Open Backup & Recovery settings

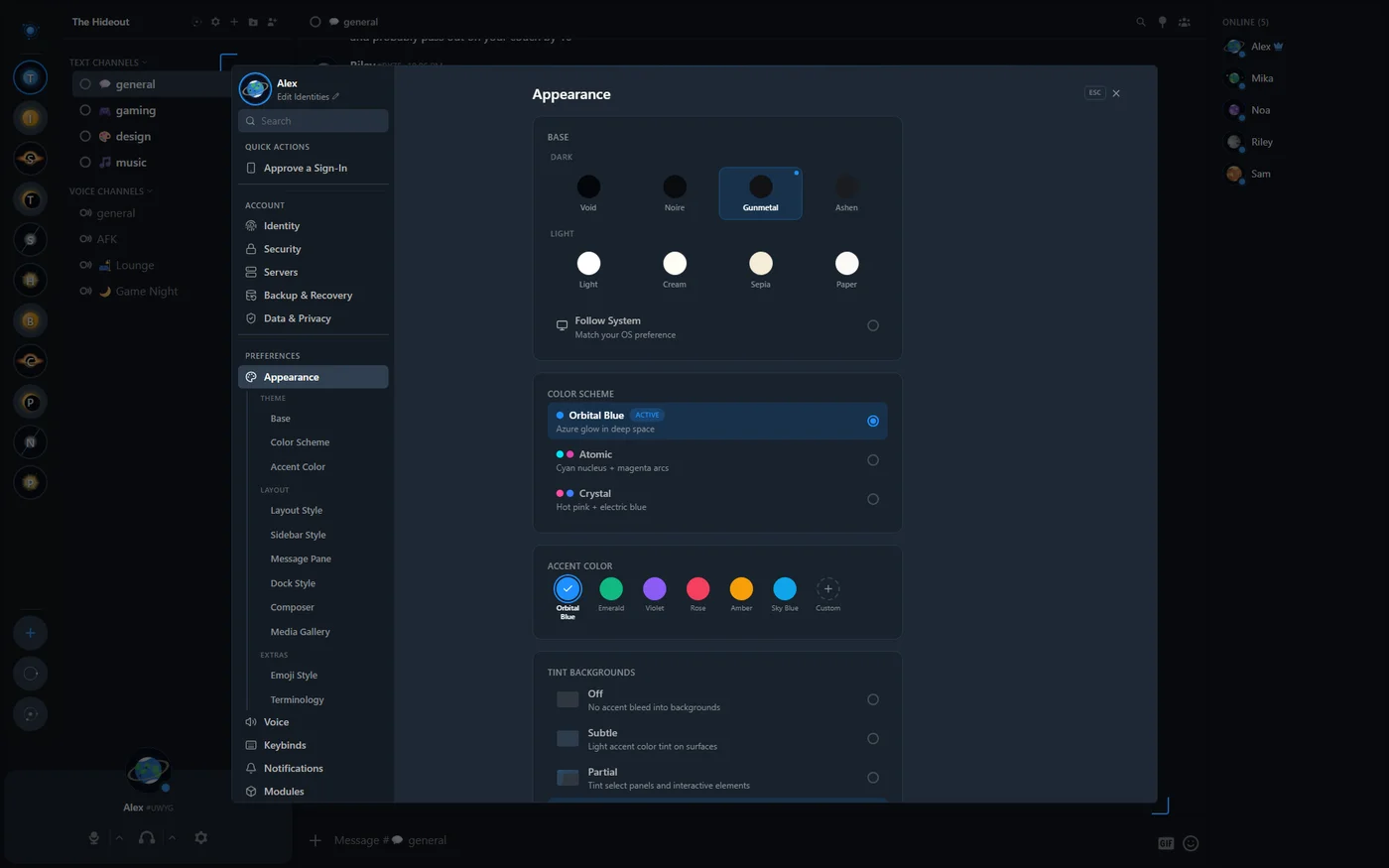click(x=314, y=296)
